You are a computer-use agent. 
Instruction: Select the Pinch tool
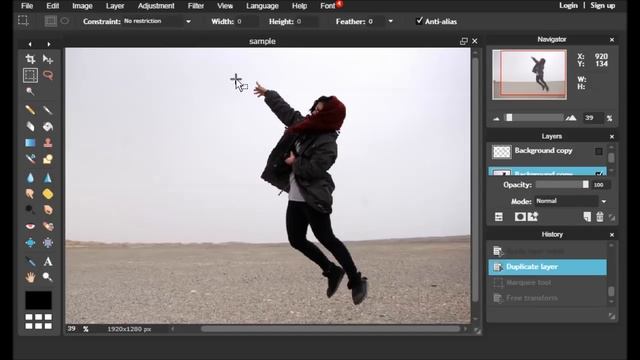pyautogui.click(x=48, y=243)
